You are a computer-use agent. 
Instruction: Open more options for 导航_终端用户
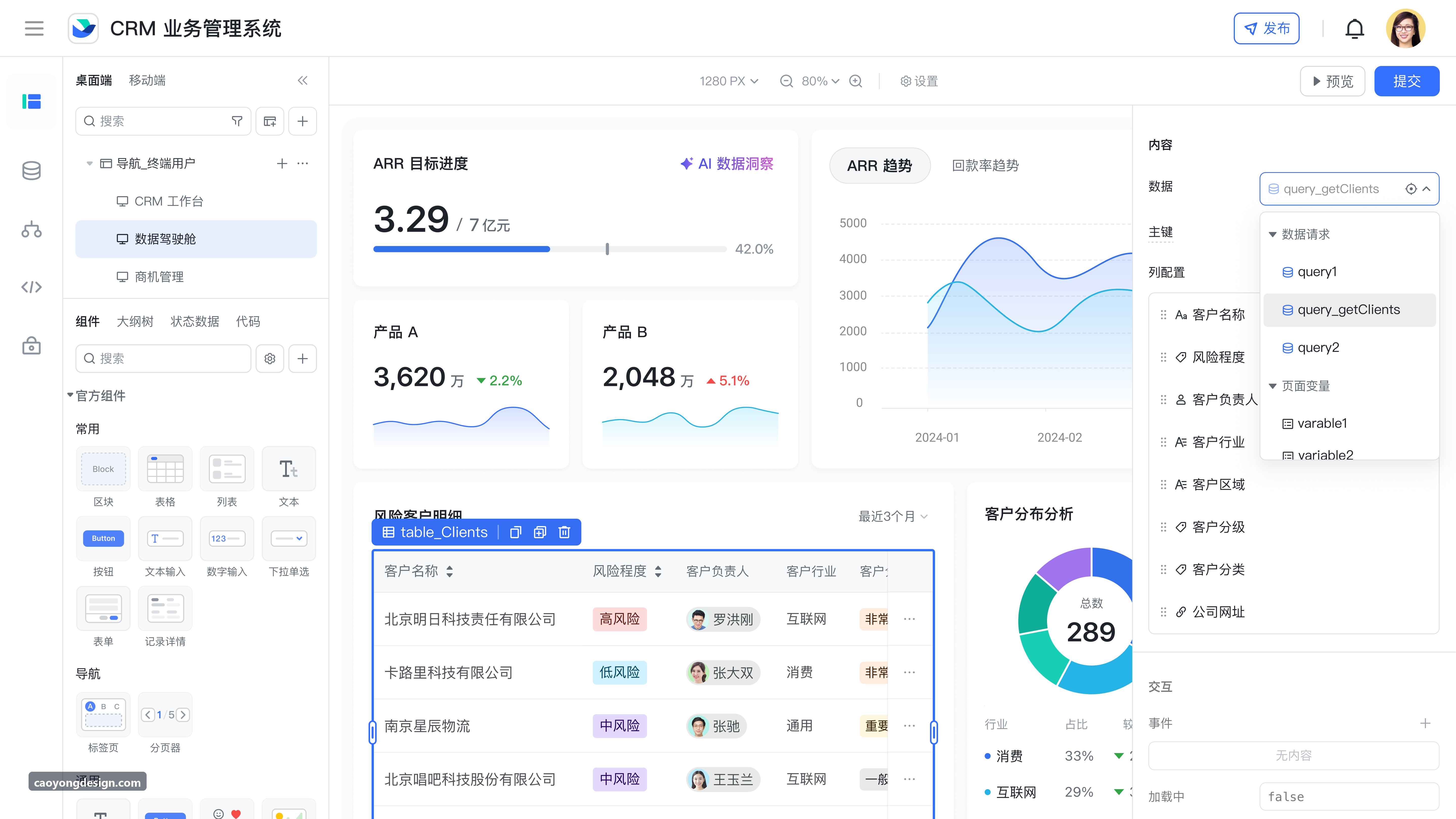[303, 163]
